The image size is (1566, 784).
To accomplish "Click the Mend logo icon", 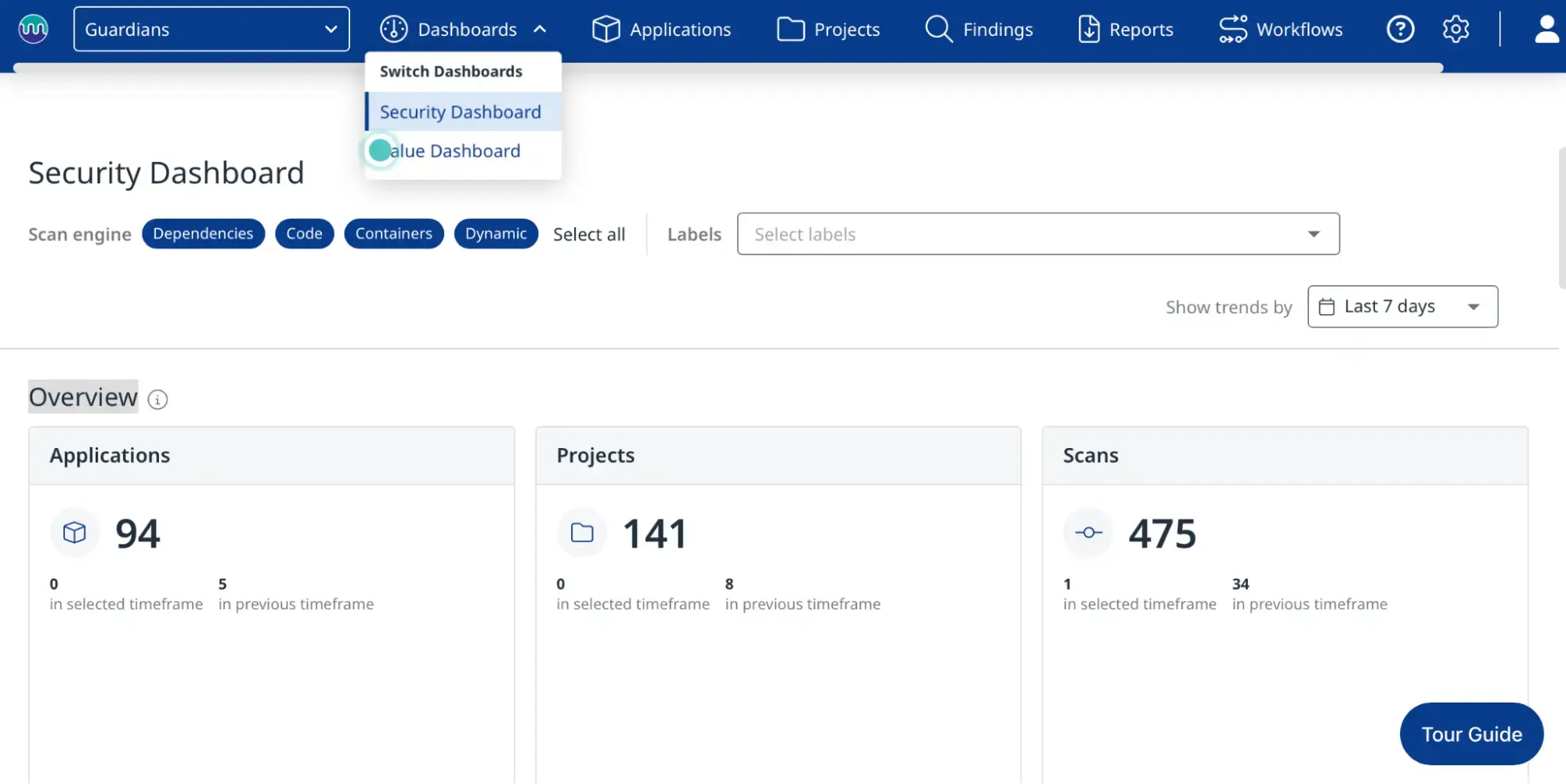I will pos(33,29).
